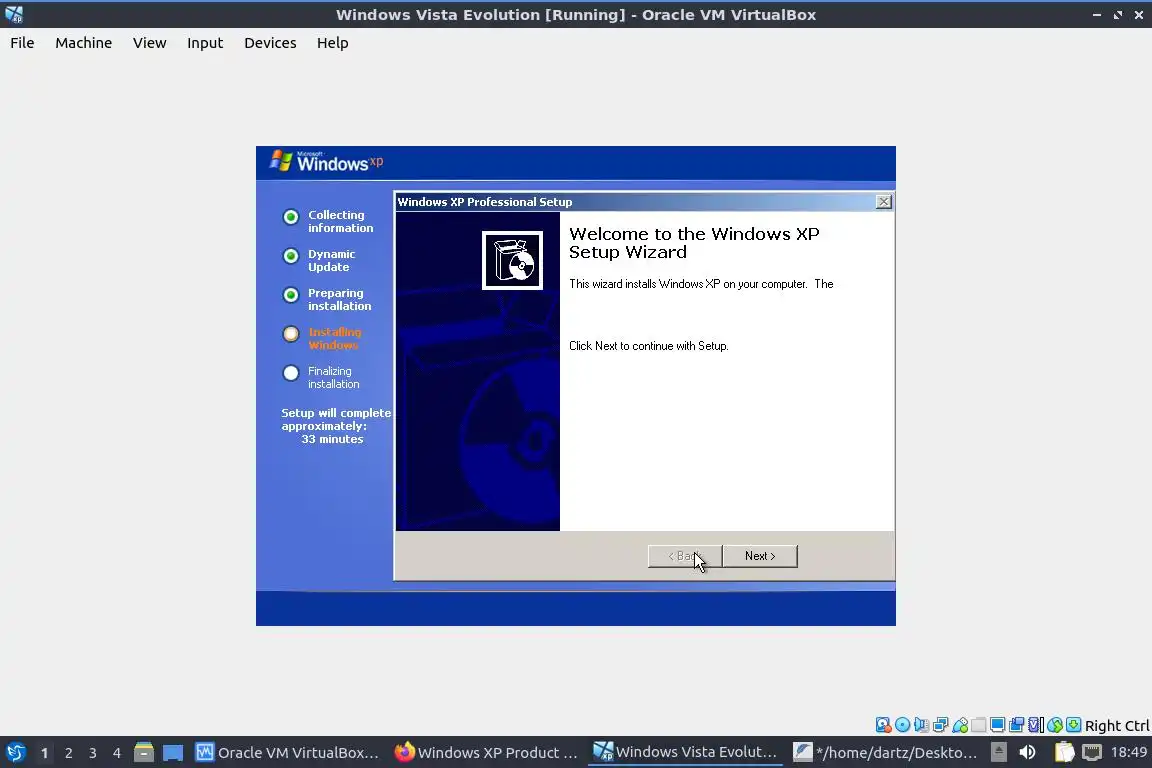Click the setup package icon in wizard
Image resolution: width=1152 pixels, height=768 pixels.
[x=512, y=260]
